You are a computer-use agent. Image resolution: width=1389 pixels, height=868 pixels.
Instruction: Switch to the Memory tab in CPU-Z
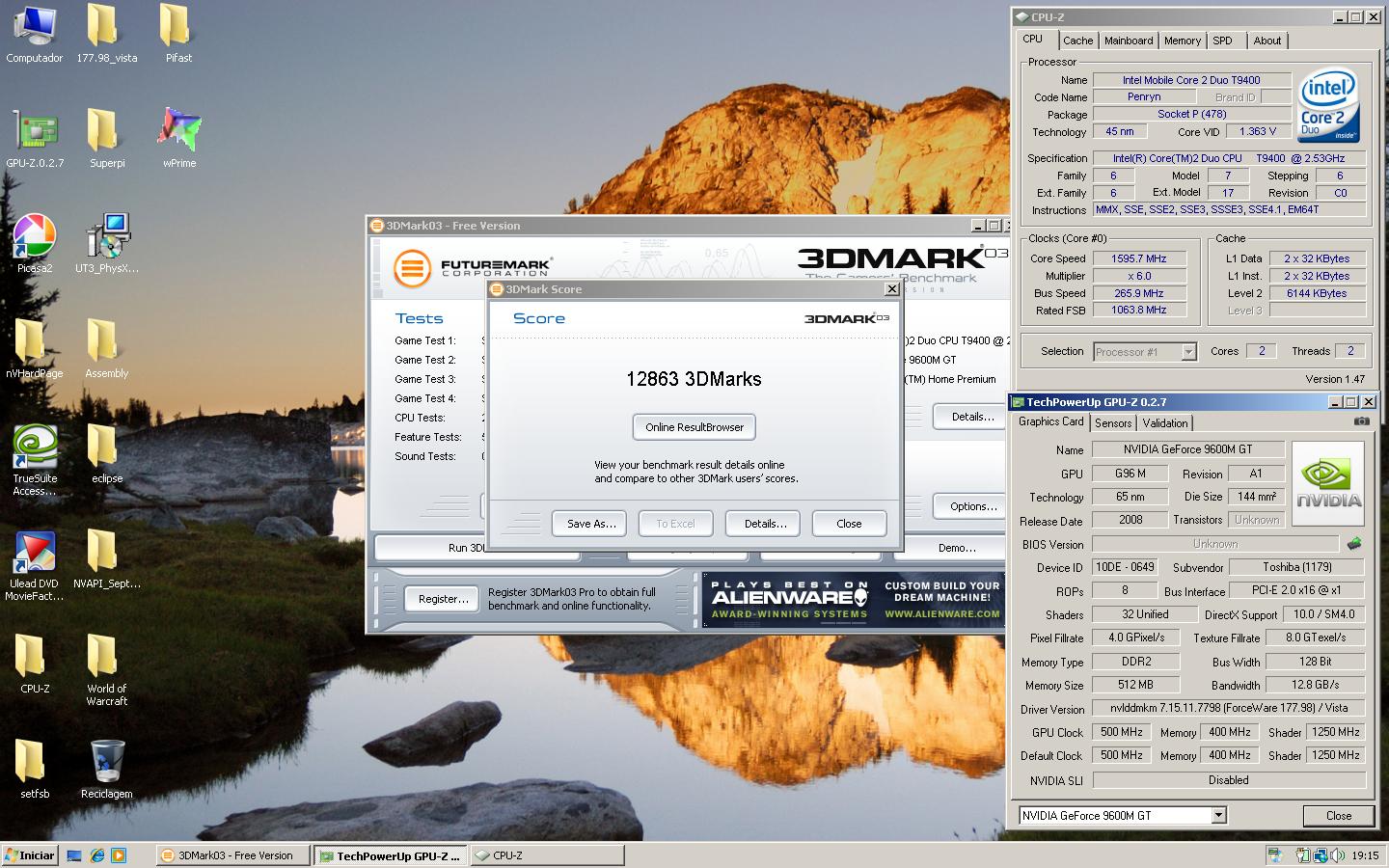(x=1182, y=41)
